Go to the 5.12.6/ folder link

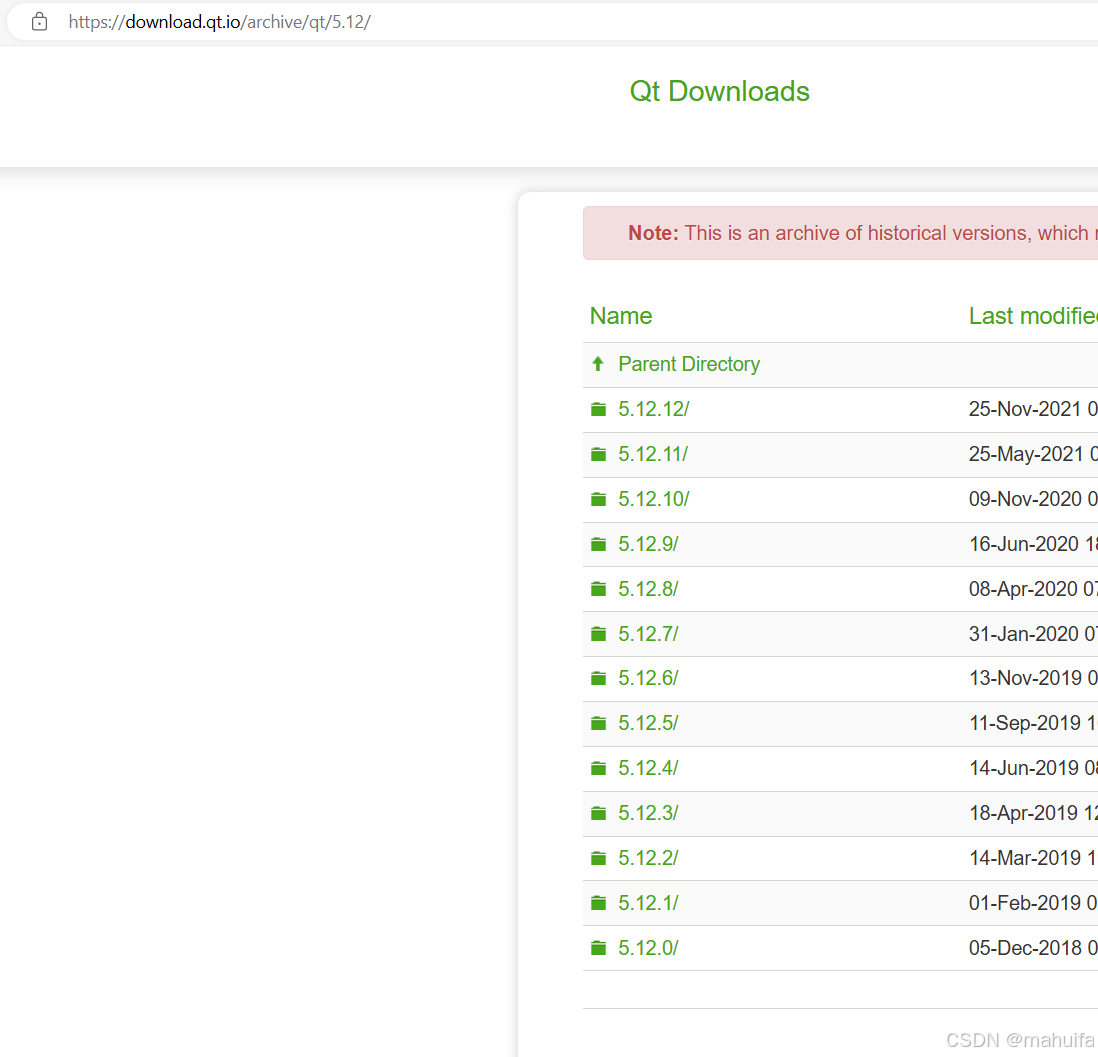(x=648, y=678)
